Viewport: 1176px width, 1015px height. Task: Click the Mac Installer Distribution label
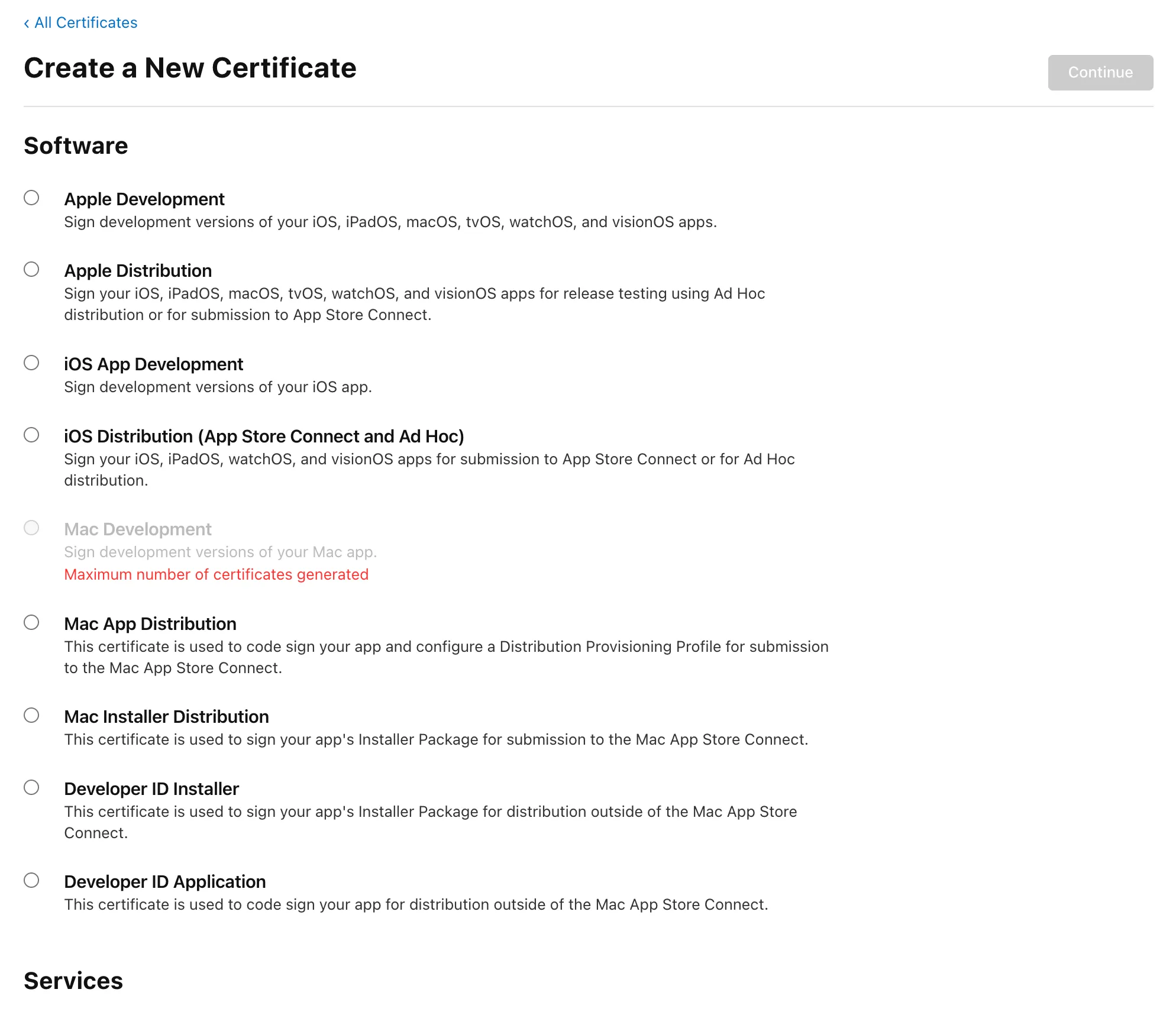[x=166, y=717]
